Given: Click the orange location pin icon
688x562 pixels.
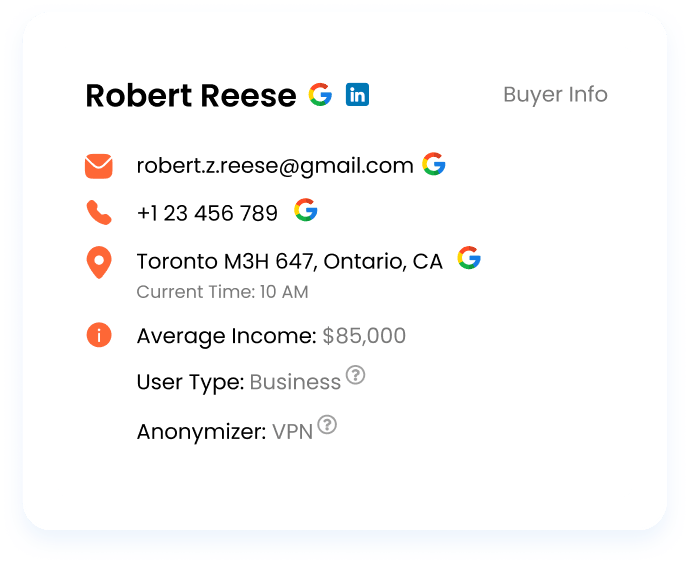Looking at the screenshot, I should pos(98,263).
